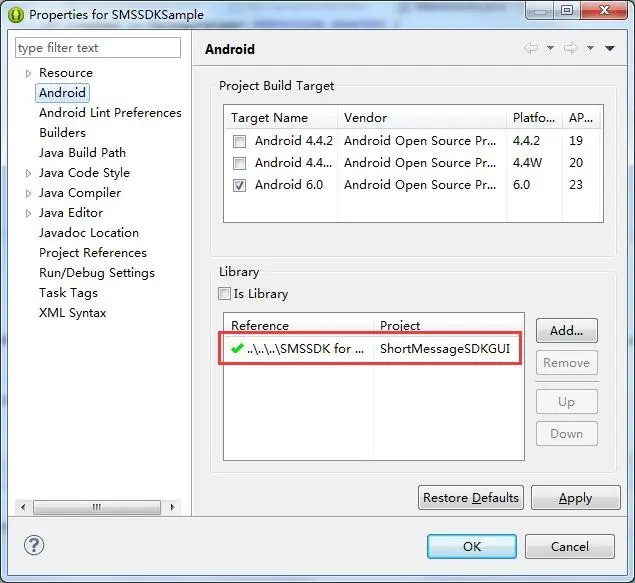Open Project References page
Image resolution: width=635 pixels, height=583 pixels.
click(x=93, y=253)
